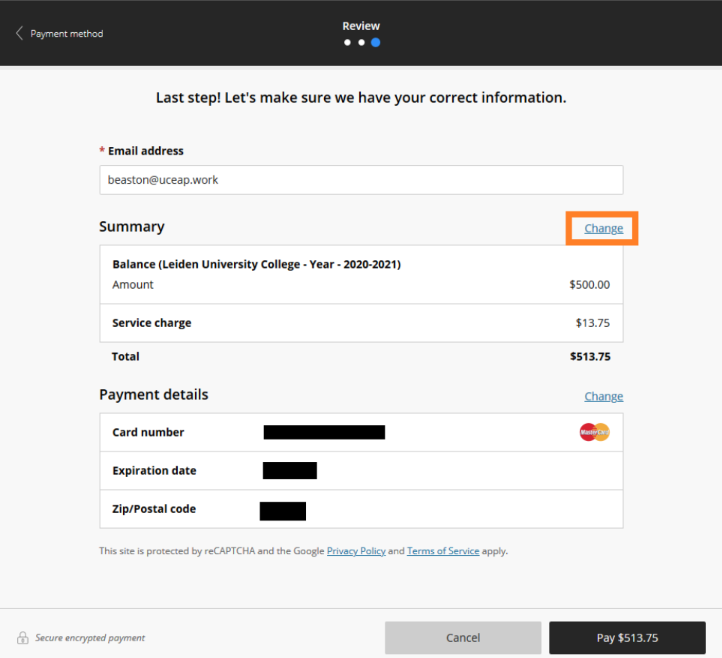Click the back chevron arrow icon
The image size is (722, 658).
19,33
